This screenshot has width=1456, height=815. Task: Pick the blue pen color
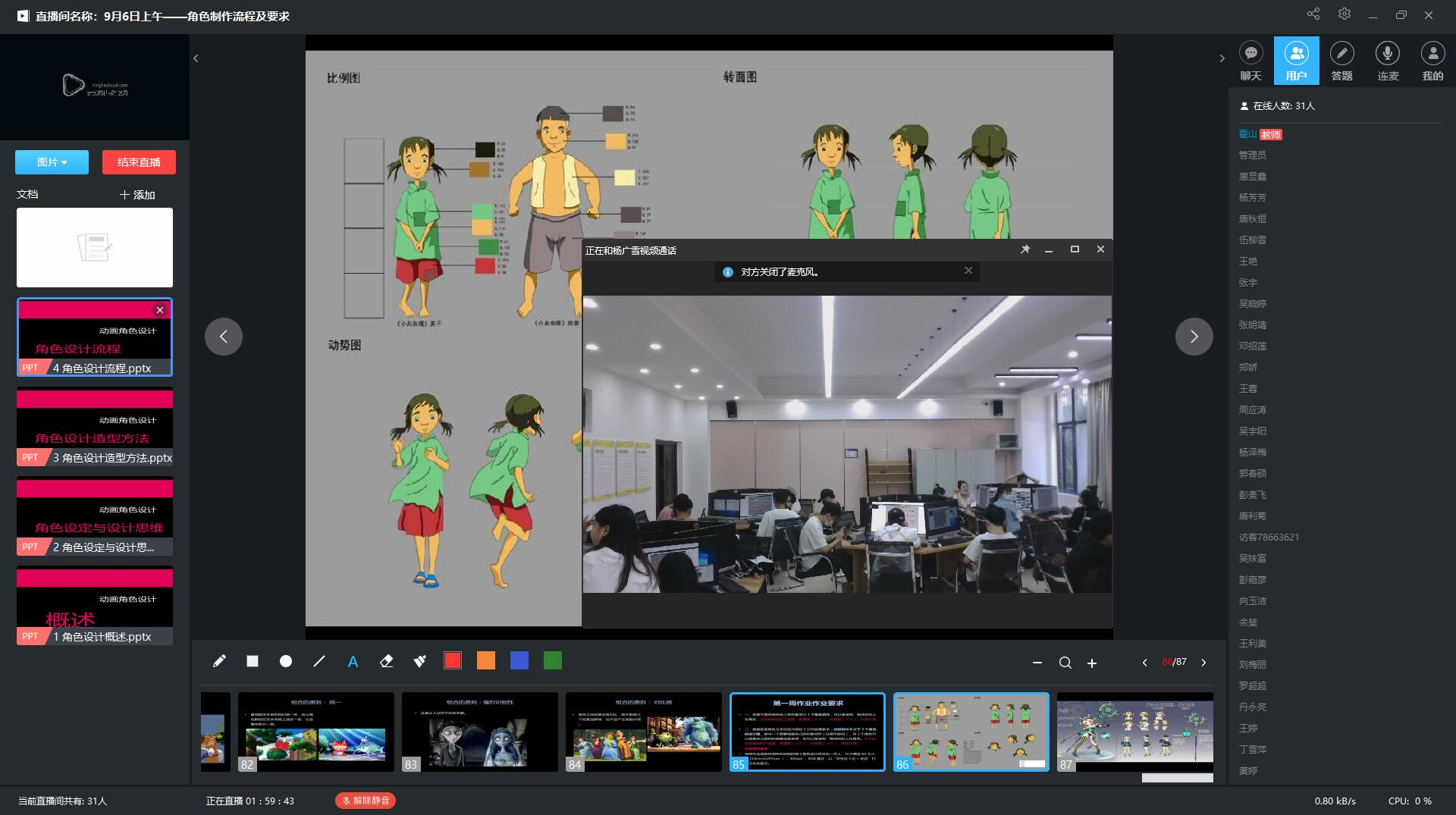(x=519, y=660)
